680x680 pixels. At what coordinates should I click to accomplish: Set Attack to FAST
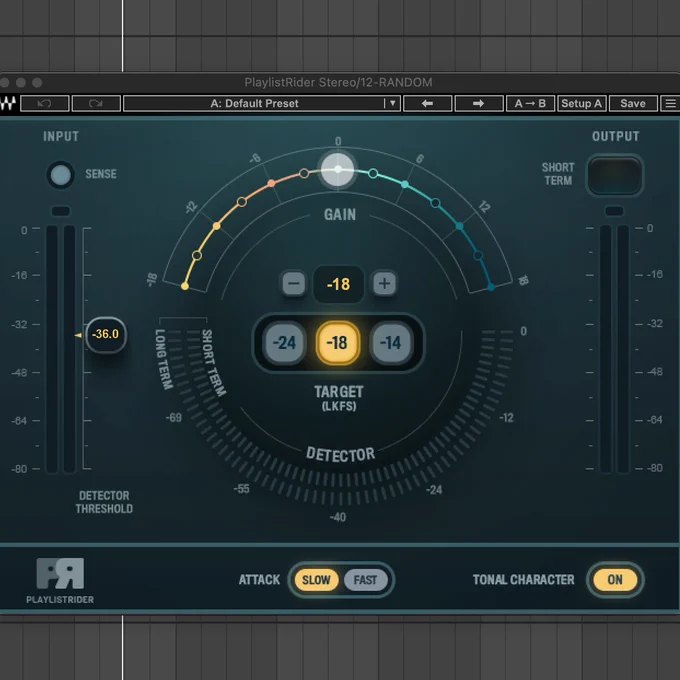365,580
